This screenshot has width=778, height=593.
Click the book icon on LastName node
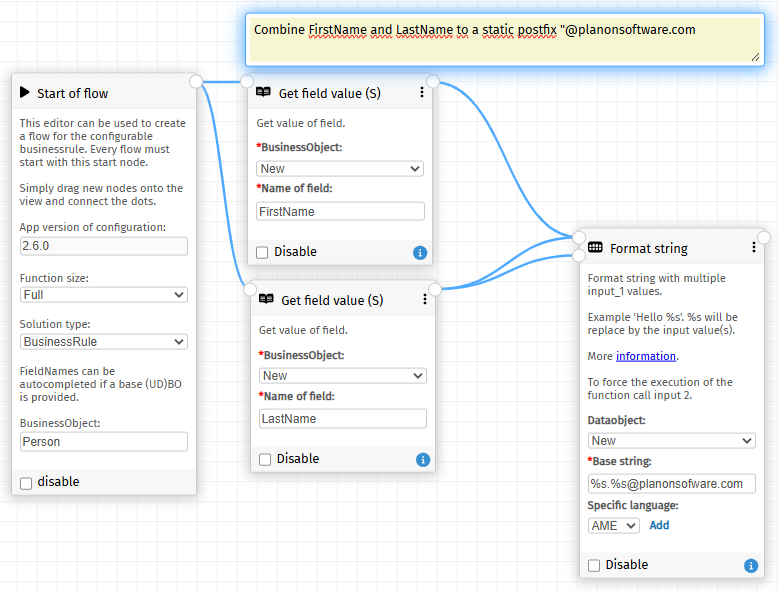click(266, 299)
